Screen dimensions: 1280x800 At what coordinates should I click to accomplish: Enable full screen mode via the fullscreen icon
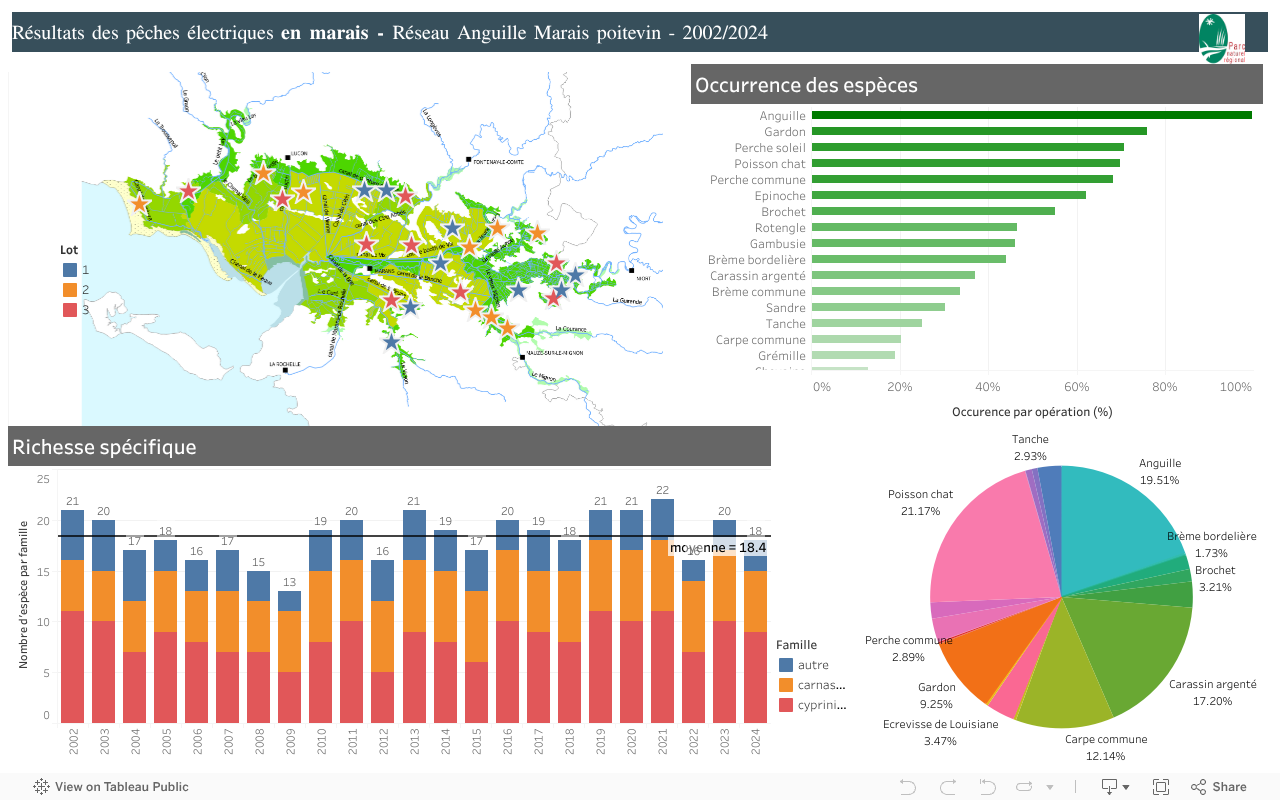tap(1161, 787)
